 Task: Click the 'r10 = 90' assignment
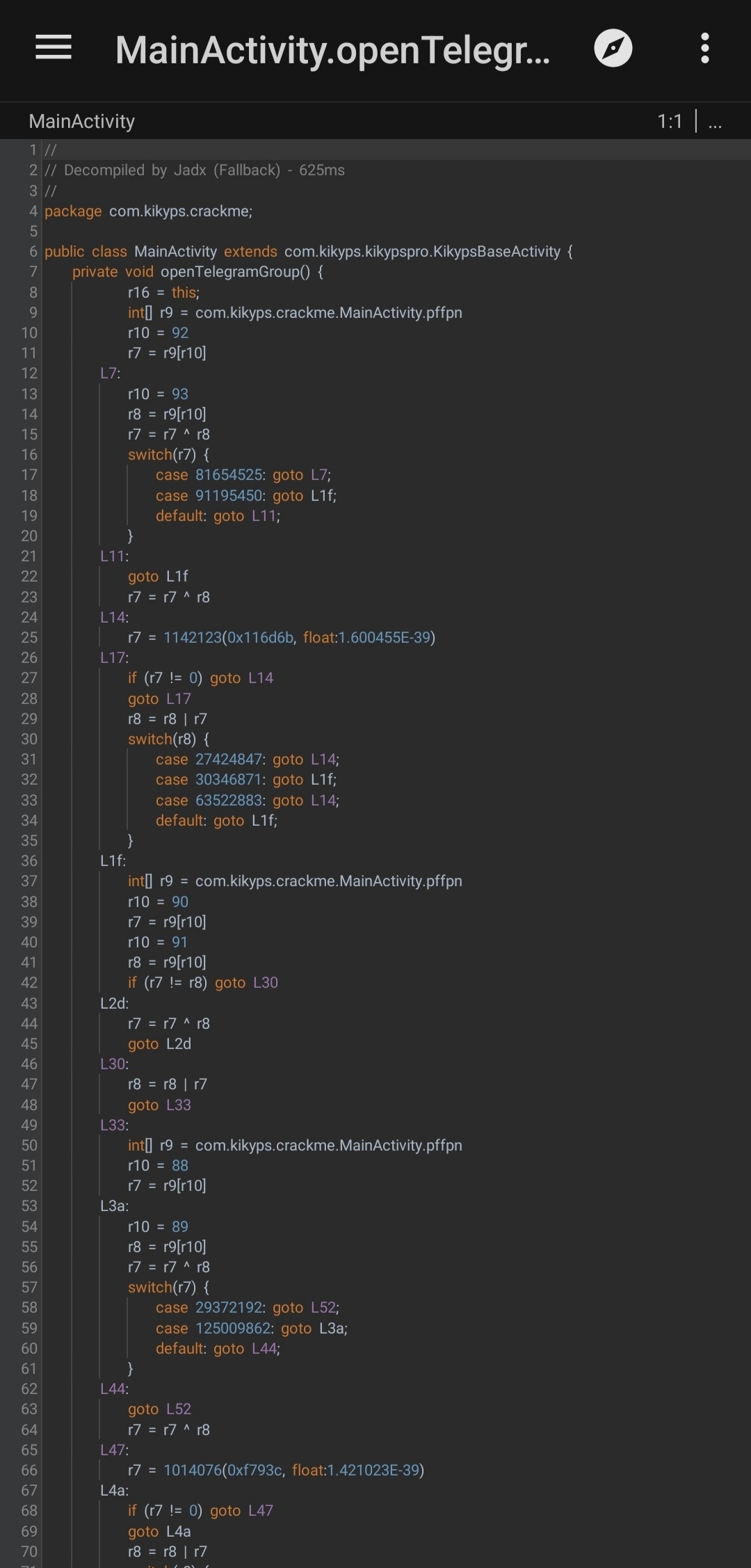(158, 902)
